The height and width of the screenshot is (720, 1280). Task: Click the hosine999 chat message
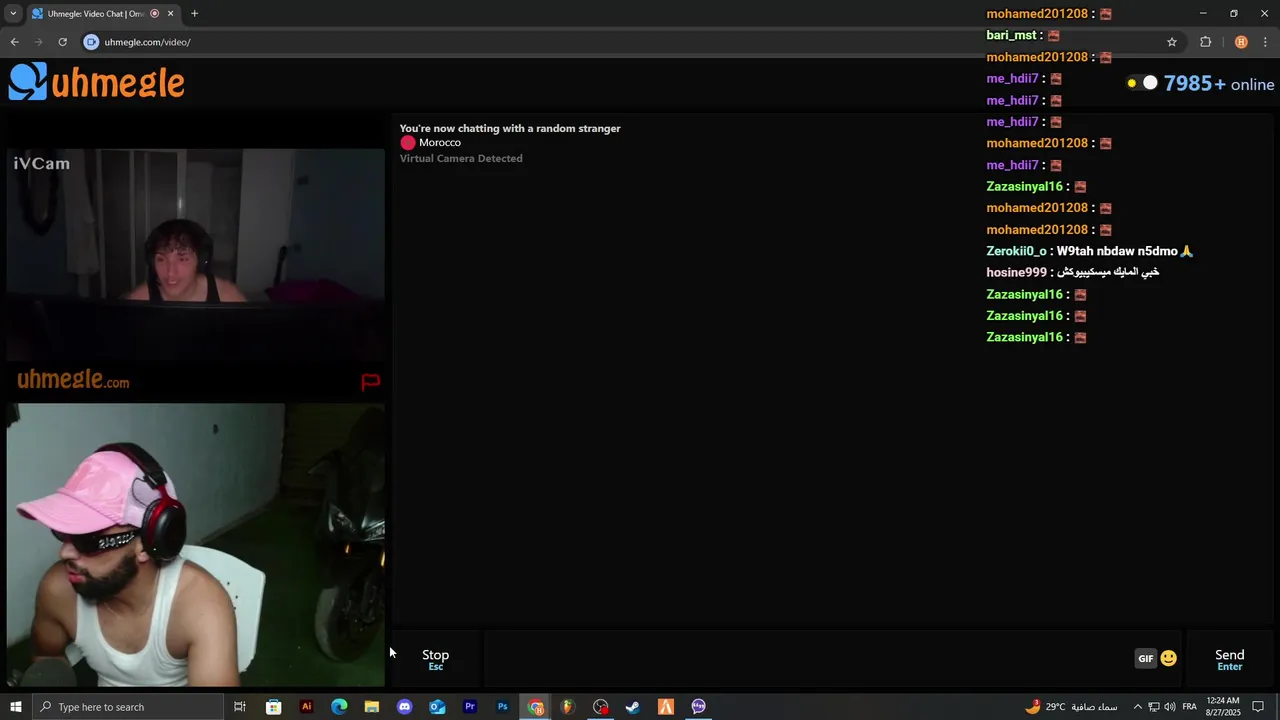1073,272
